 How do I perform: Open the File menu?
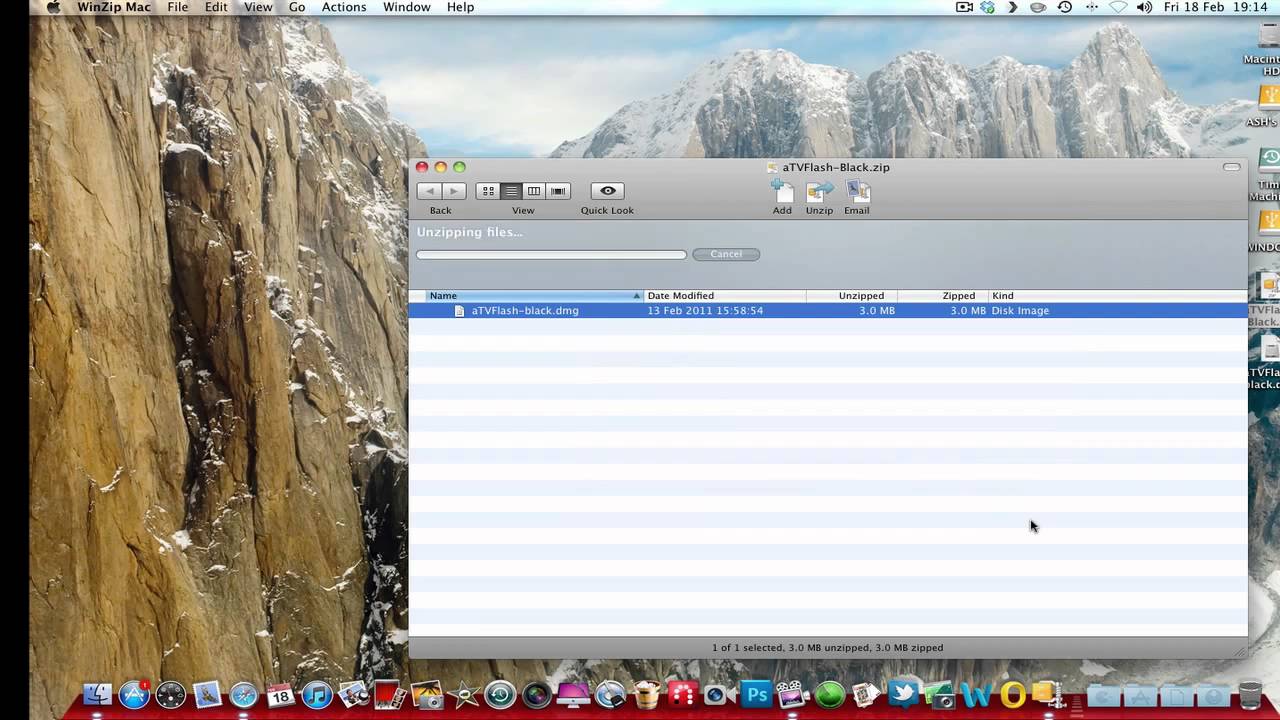click(178, 7)
